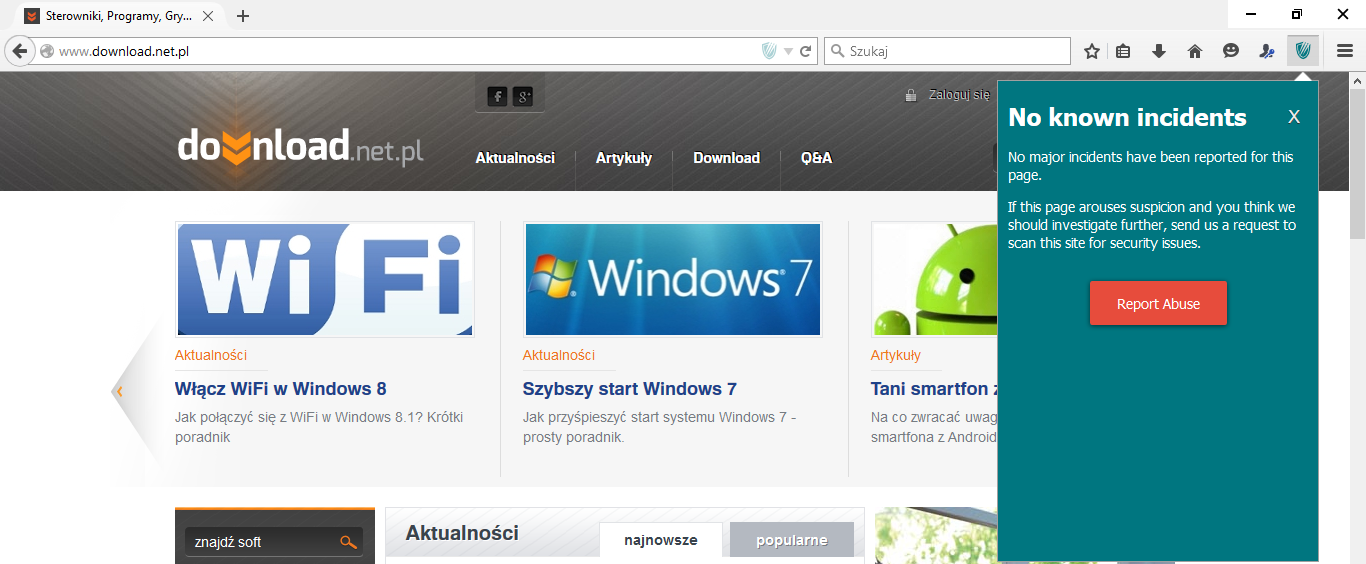
Task: Click the browser back arrow button
Action: point(19,51)
